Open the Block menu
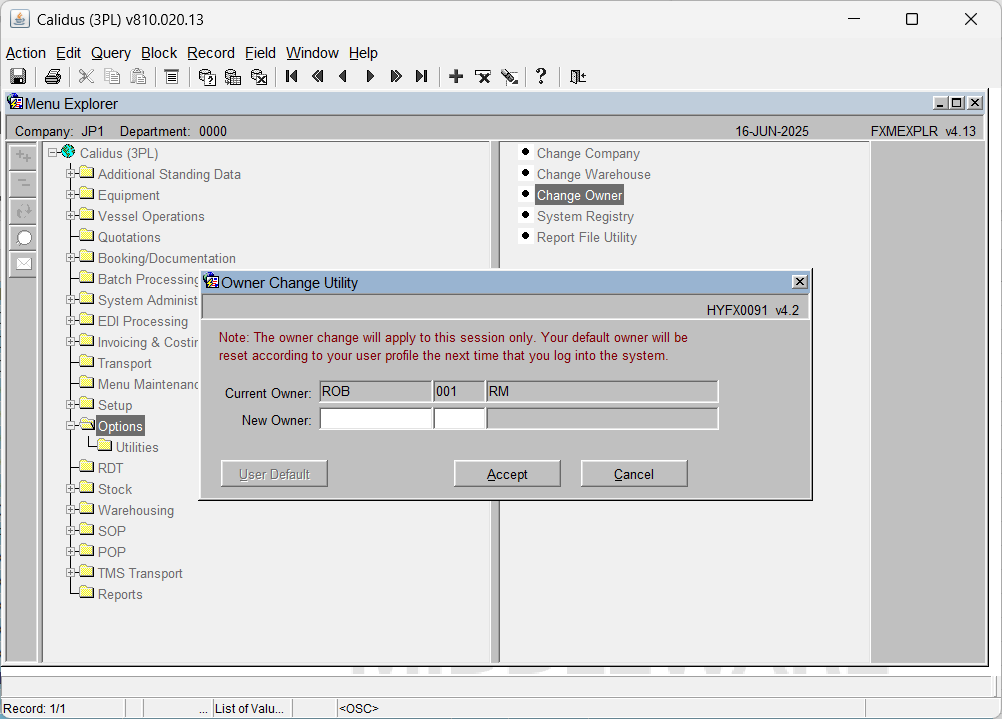Screen dimensions: 1002x719 pos(159,53)
